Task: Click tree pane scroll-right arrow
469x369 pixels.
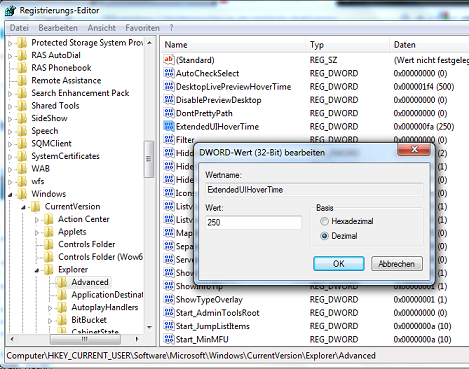Action: (137, 339)
